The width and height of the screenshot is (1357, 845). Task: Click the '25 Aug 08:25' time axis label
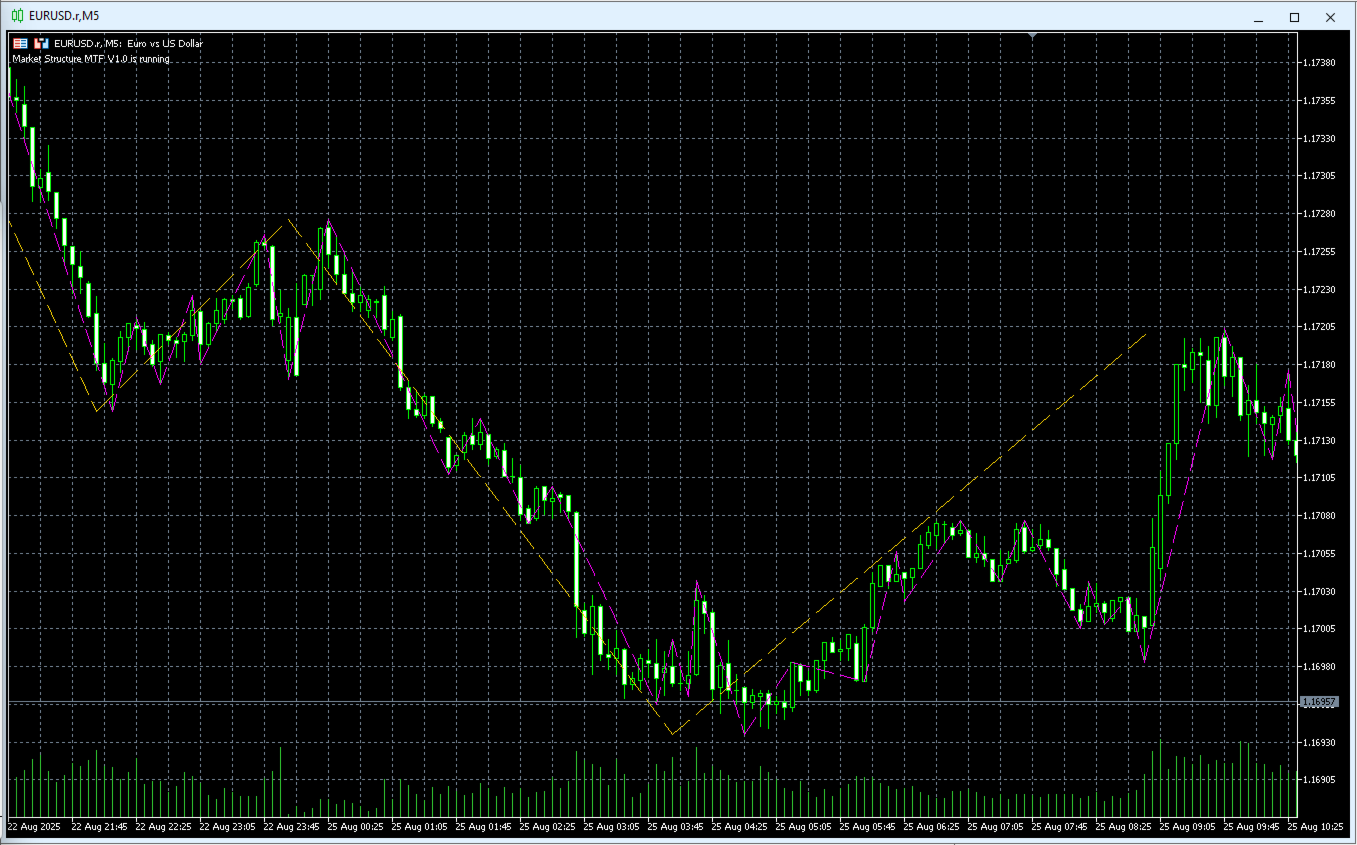tap(1123, 827)
